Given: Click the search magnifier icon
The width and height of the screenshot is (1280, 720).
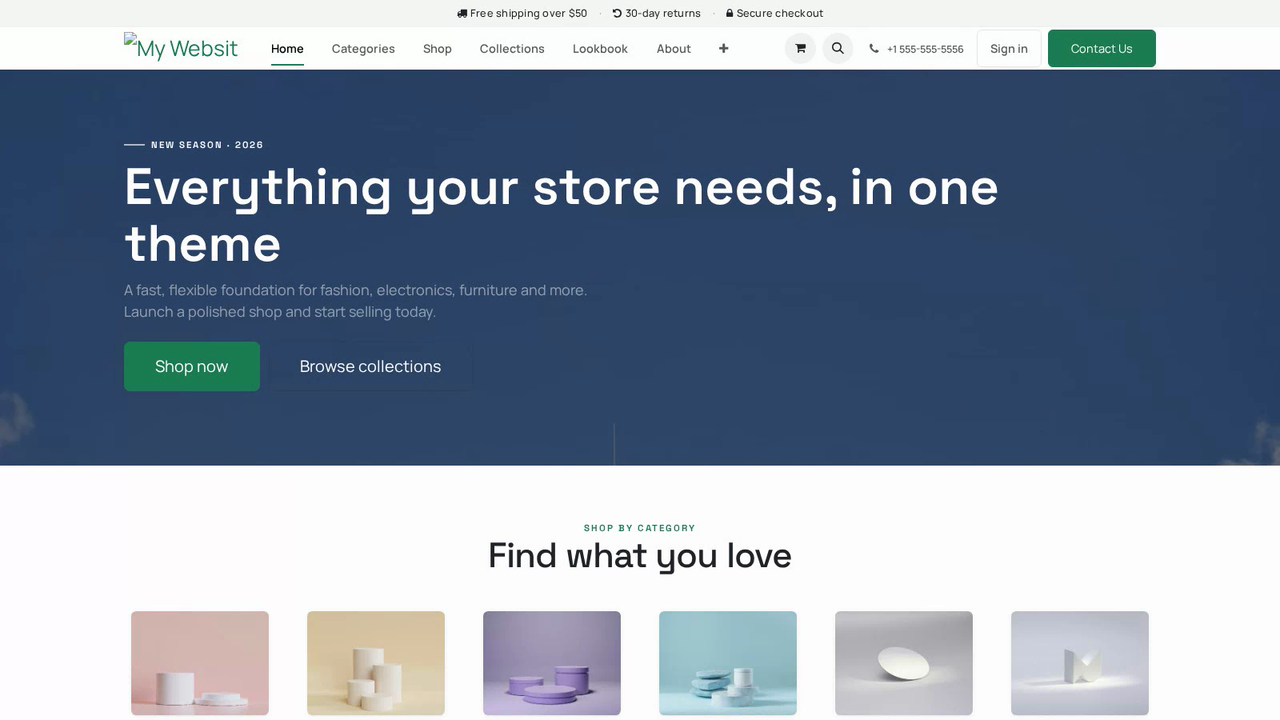Looking at the screenshot, I should [838, 48].
